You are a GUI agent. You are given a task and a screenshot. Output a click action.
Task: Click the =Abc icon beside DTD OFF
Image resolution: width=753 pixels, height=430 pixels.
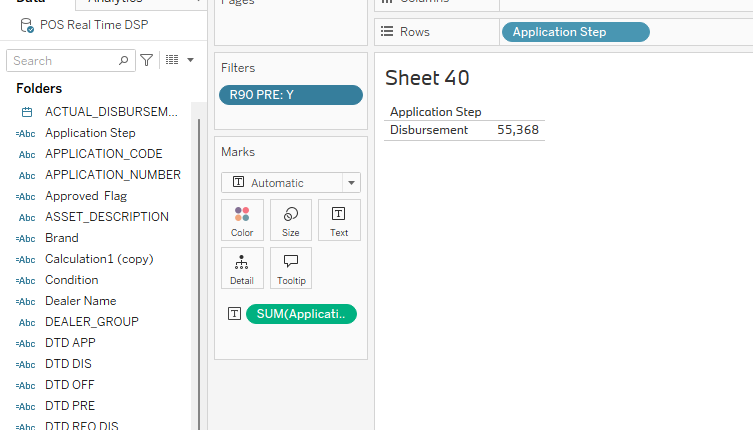(x=25, y=386)
